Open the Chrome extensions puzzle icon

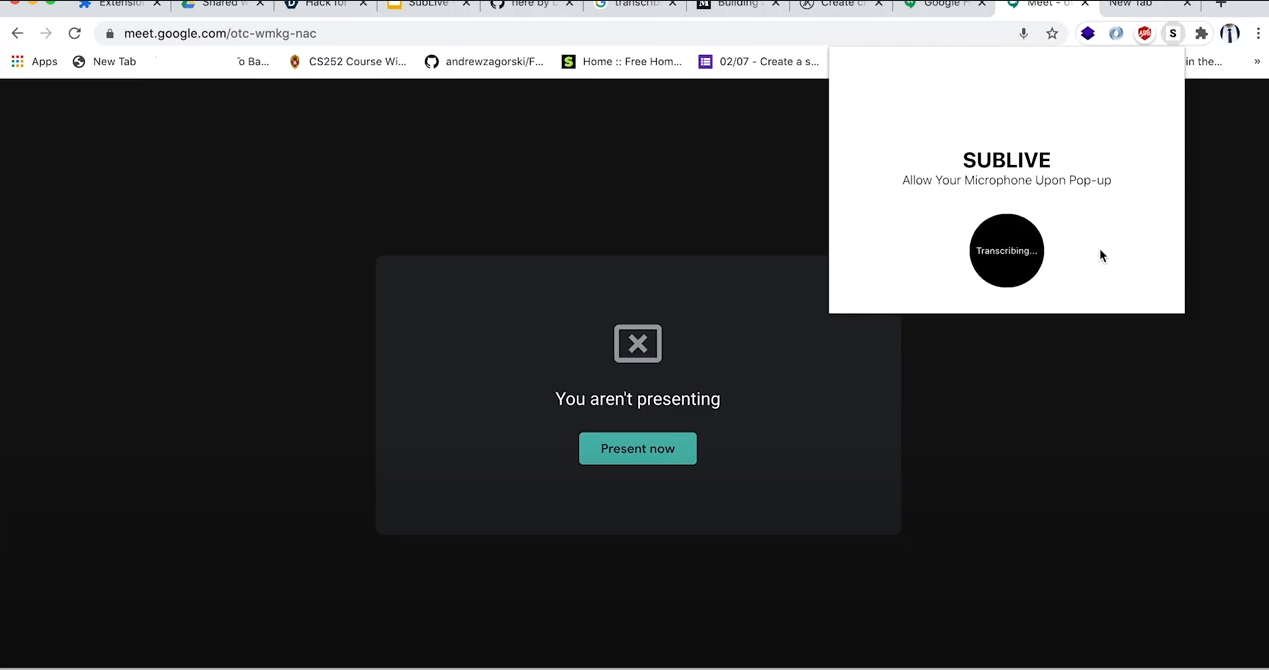pos(1201,34)
